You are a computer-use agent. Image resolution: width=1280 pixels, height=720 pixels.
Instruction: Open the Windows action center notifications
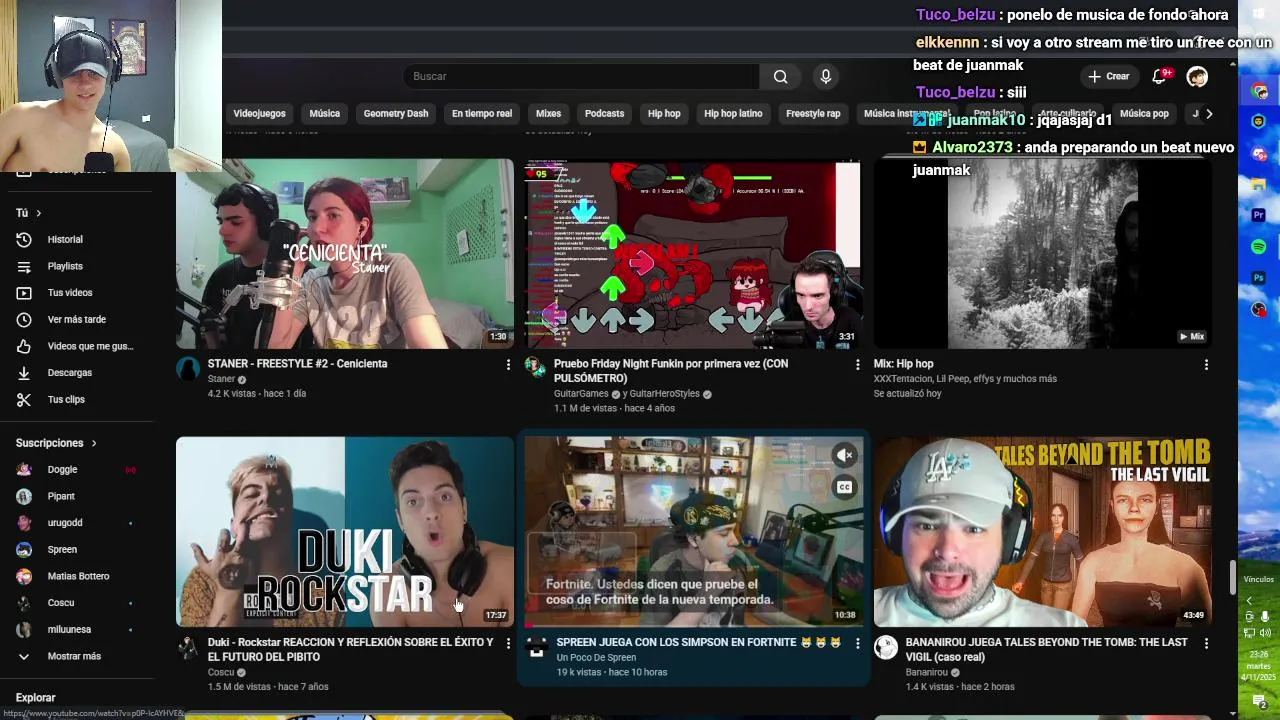click(x=1259, y=702)
